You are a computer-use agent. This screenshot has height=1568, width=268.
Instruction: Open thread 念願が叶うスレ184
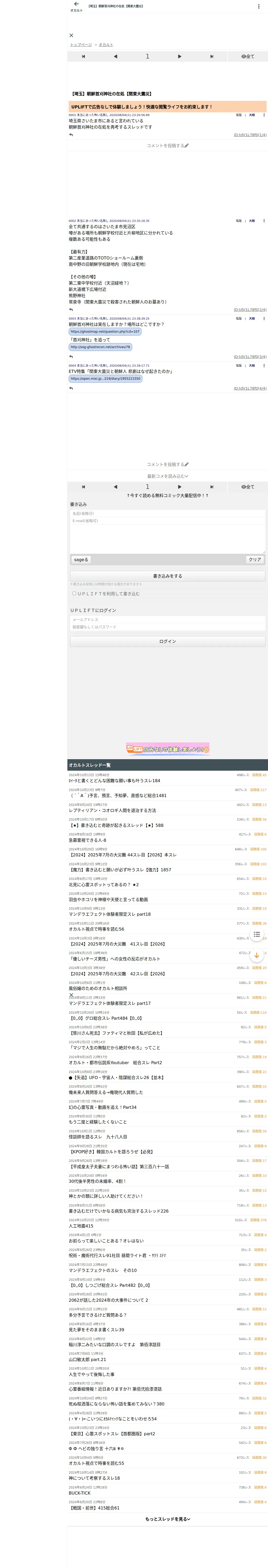[x=114, y=780]
